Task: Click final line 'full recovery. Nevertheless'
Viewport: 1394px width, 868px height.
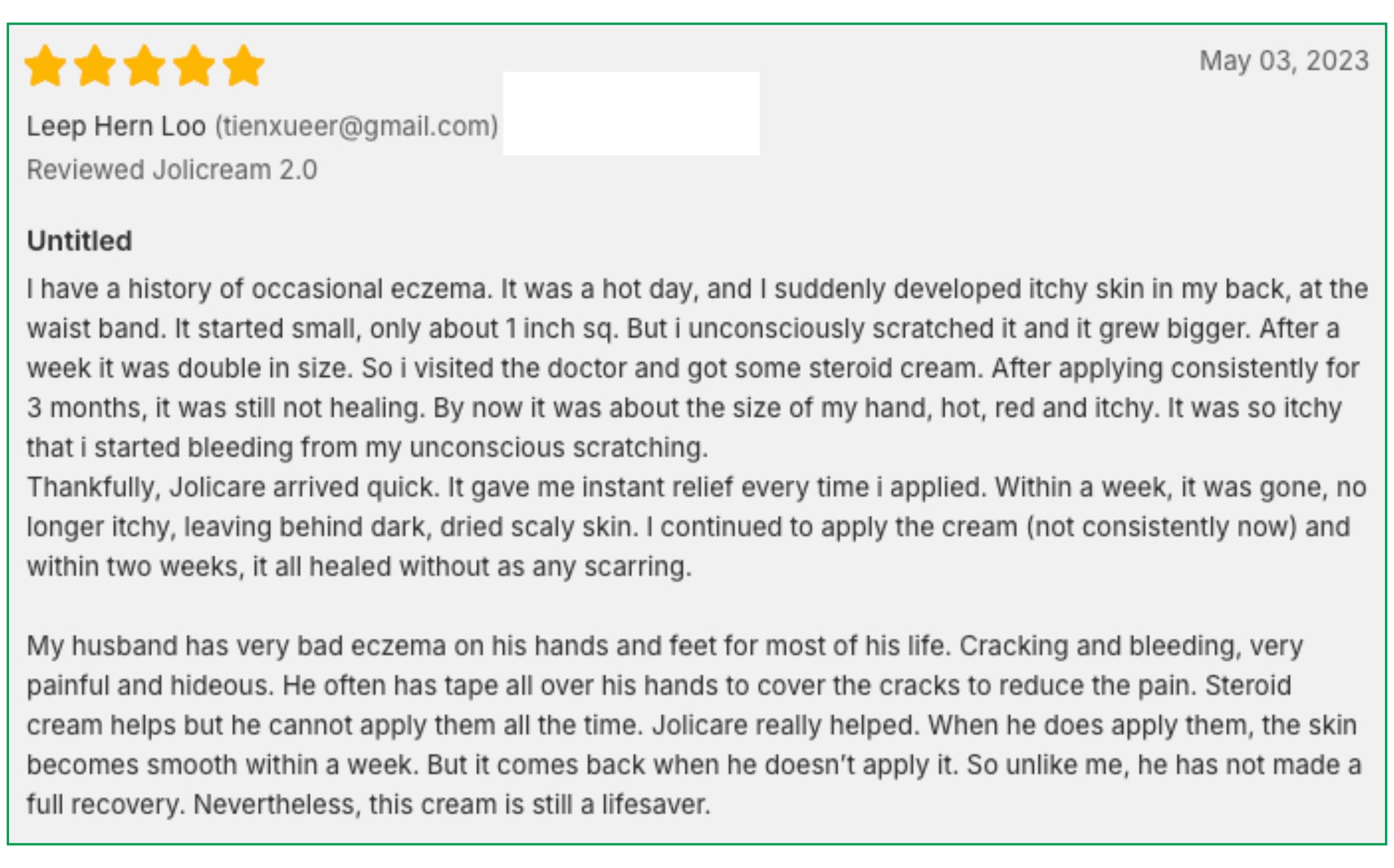Action: pyautogui.click(x=369, y=805)
